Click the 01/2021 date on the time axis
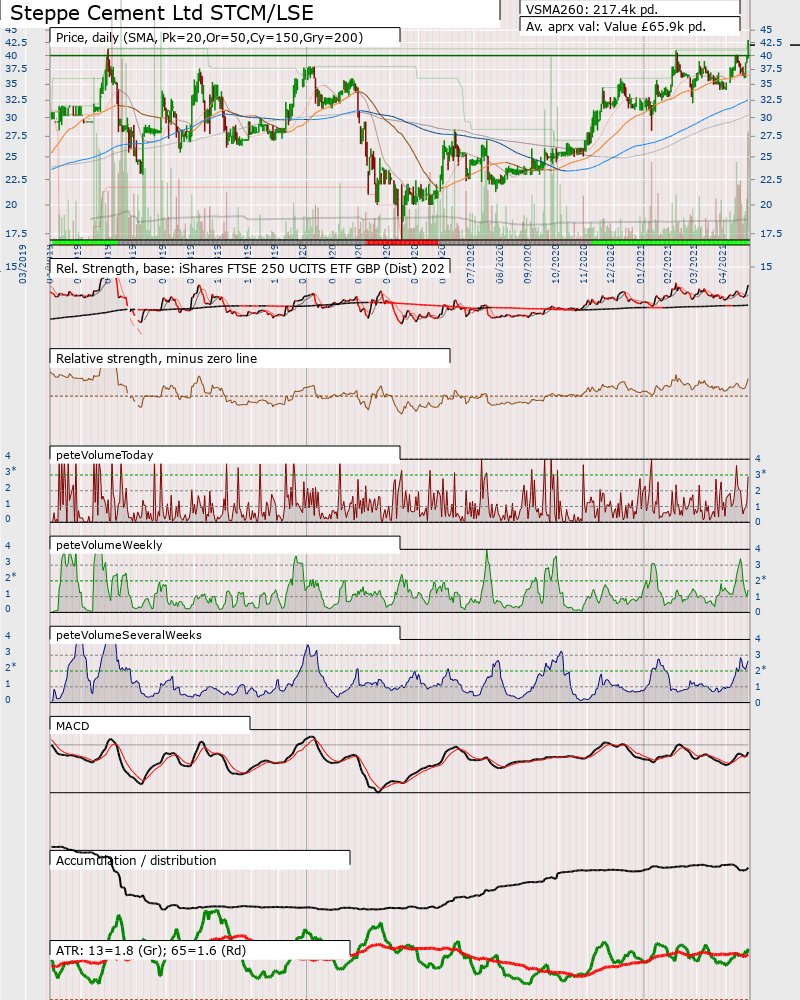This screenshot has width=800, height=1000. coord(640,264)
